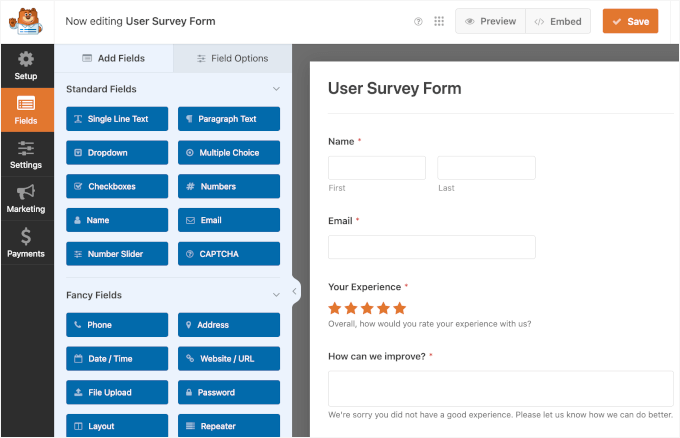
Task: Select the fifth rating star
Action: point(400,308)
